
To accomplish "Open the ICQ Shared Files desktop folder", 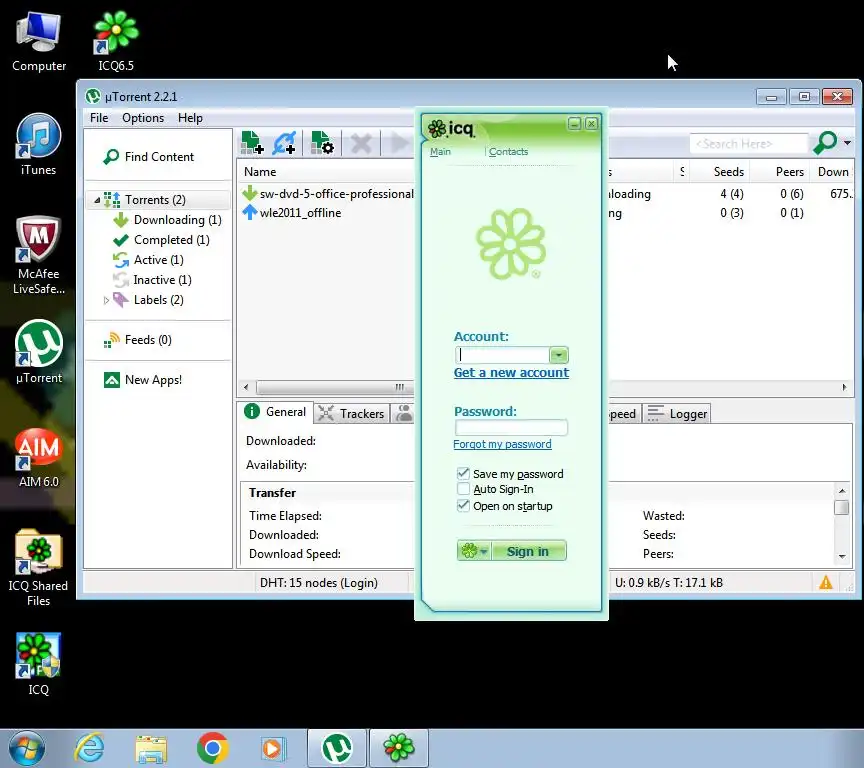I will coord(39,567).
